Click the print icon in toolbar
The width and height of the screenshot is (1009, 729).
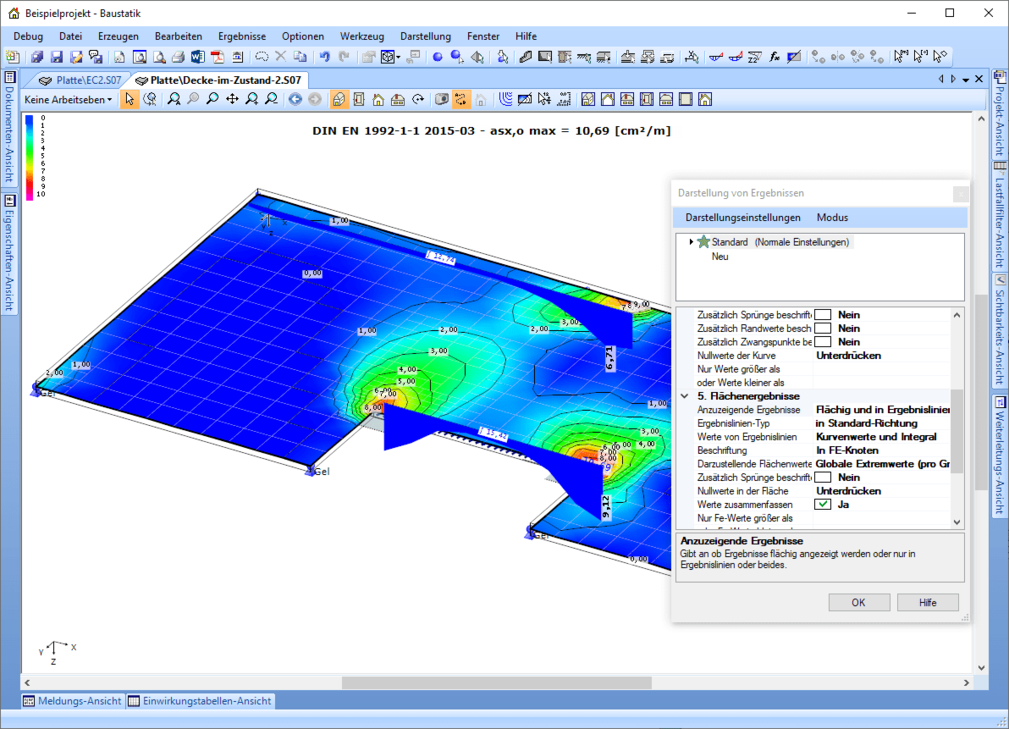(177, 57)
